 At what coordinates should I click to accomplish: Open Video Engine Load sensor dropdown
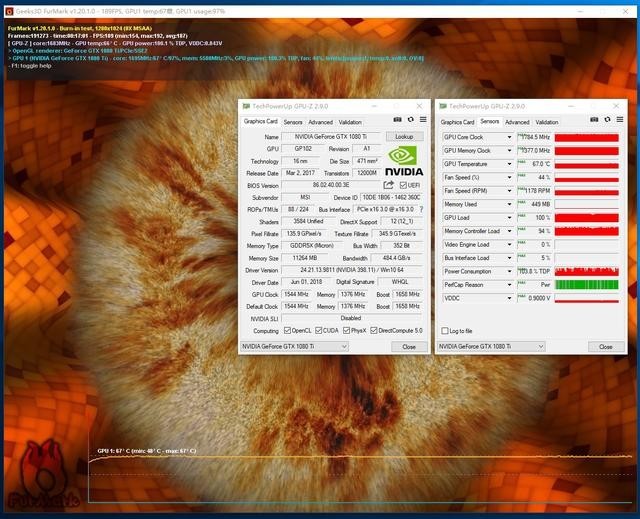click(x=509, y=245)
